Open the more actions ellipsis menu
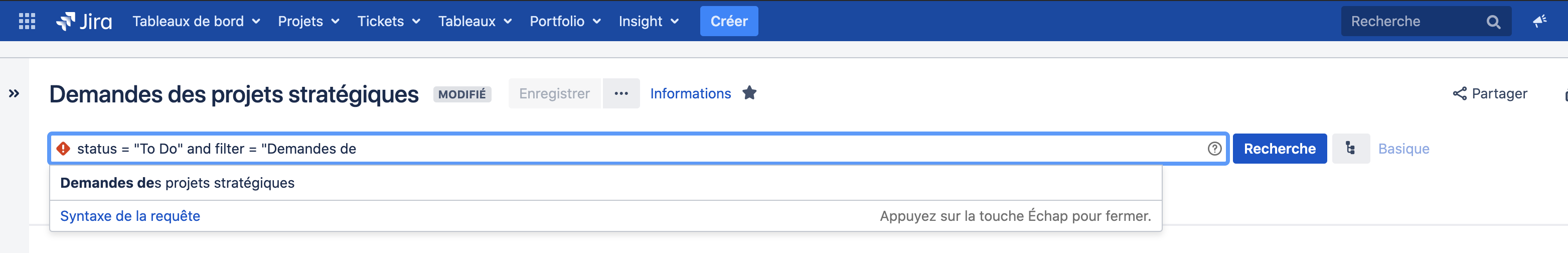1568x253 pixels. (x=621, y=93)
